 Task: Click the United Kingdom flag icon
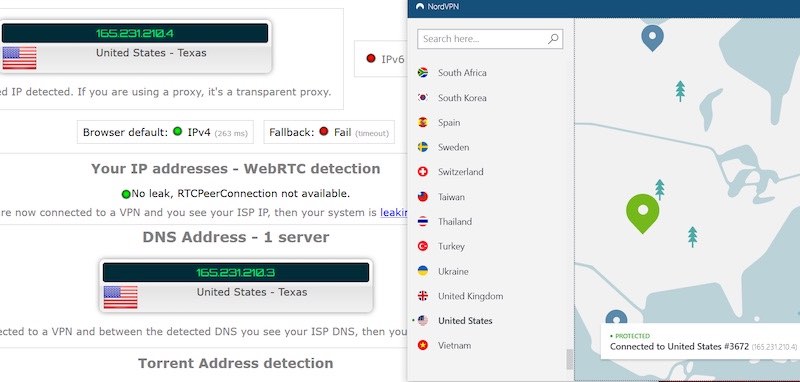click(422, 296)
